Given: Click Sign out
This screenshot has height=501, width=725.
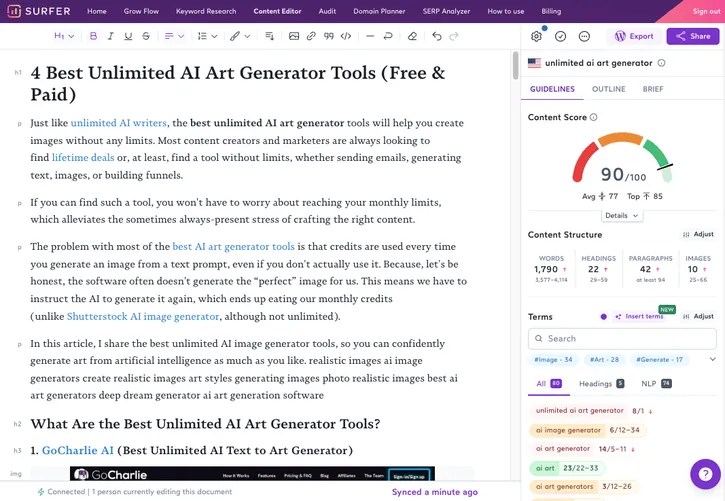Looking at the screenshot, I should (x=706, y=11).
